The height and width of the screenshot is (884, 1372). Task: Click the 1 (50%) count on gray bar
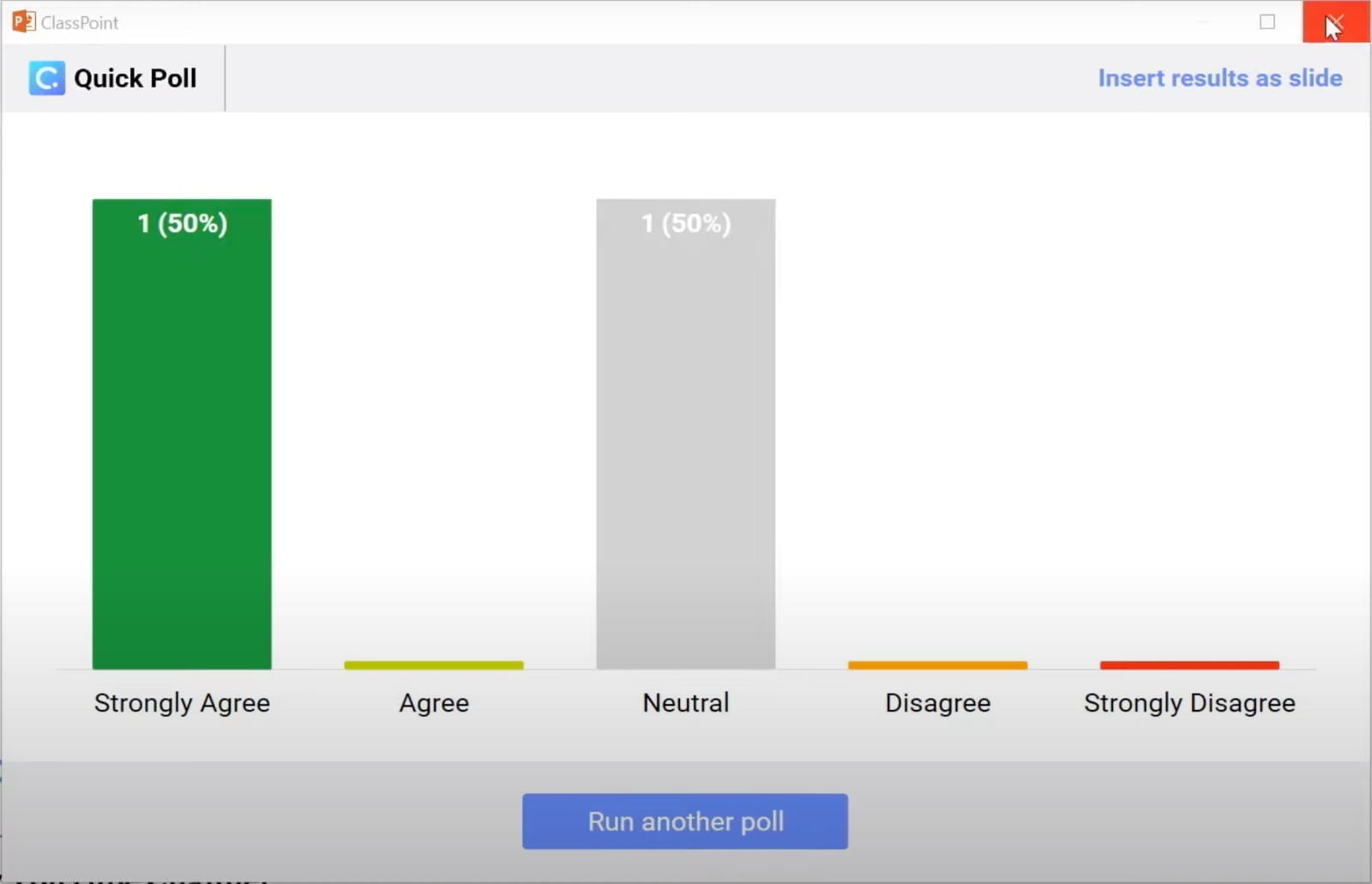pos(686,224)
